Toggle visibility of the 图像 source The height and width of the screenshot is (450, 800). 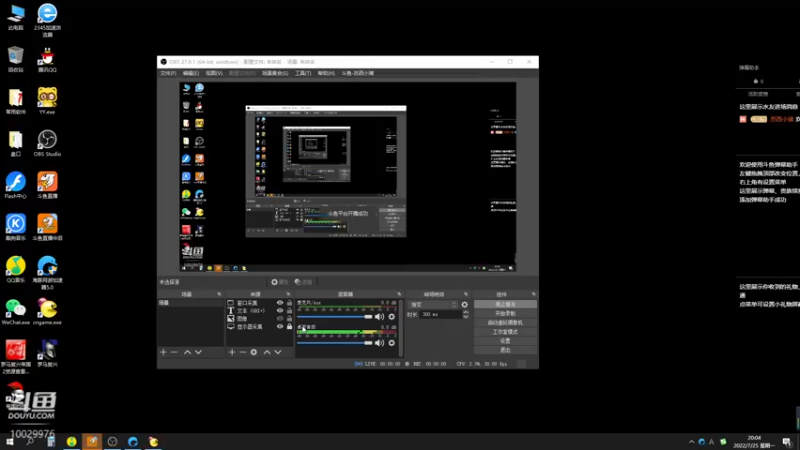tap(280, 318)
